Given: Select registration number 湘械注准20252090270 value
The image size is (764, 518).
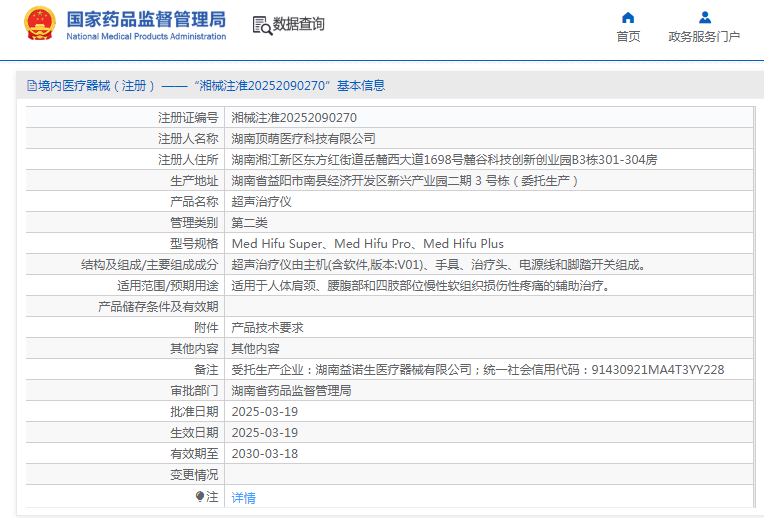Looking at the screenshot, I should pyautogui.click(x=294, y=117).
